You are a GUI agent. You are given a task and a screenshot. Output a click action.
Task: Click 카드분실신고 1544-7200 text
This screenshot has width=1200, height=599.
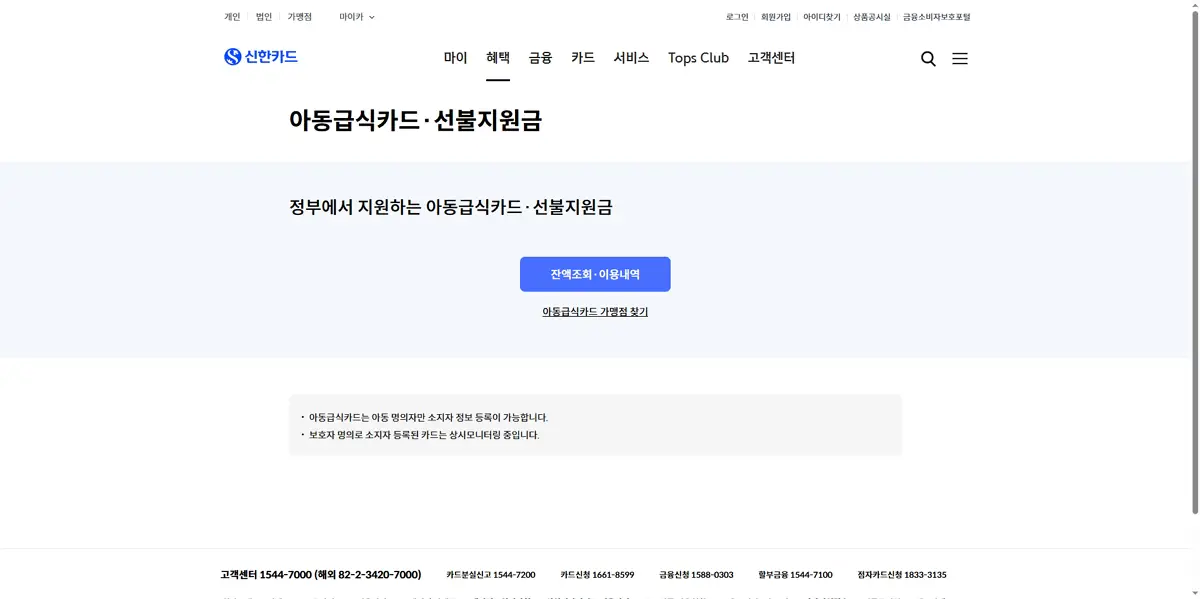pos(491,575)
